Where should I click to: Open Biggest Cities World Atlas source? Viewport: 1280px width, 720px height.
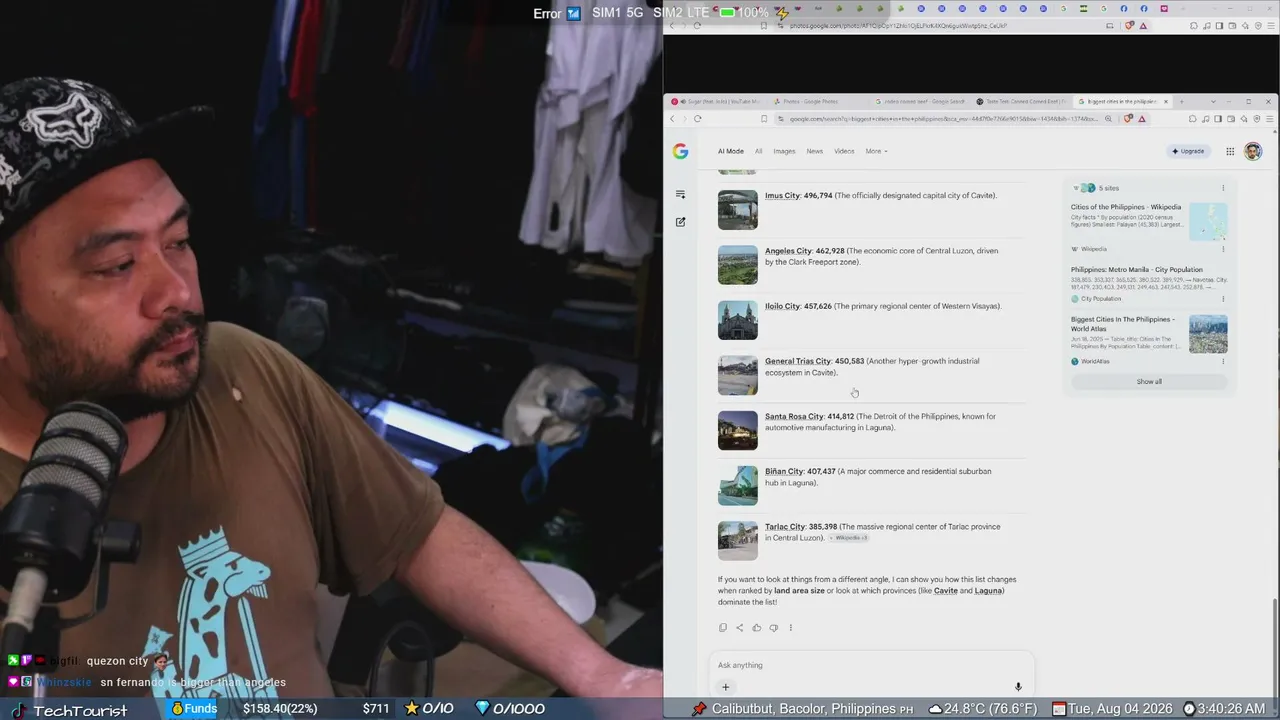pyautogui.click(x=1123, y=324)
